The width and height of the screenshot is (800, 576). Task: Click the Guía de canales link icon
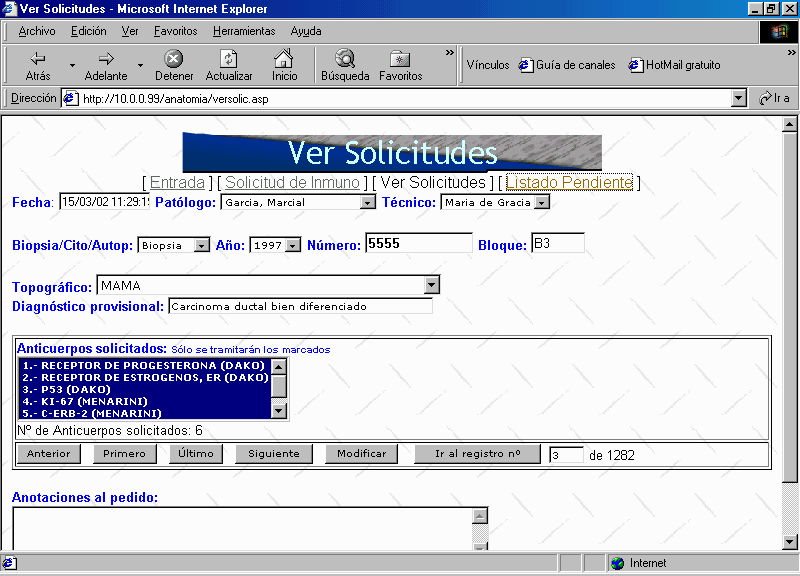[x=526, y=66]
